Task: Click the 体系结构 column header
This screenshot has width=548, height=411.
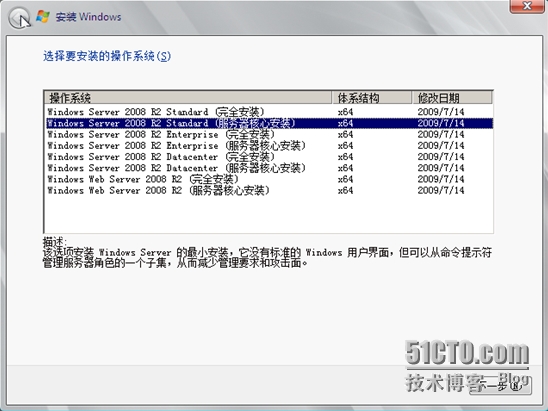Action: pyautogui.click(x=372, y=98)
